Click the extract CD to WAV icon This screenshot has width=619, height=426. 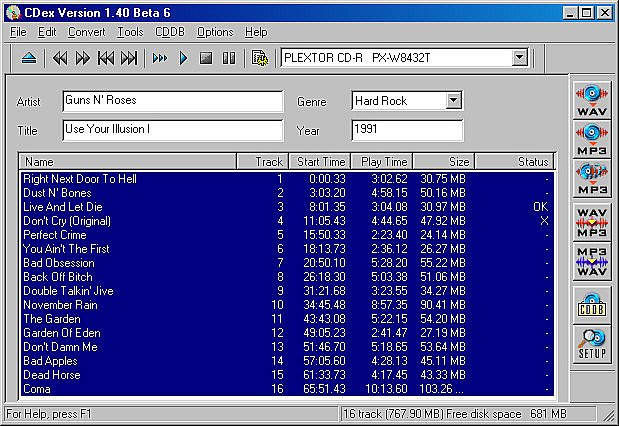tap(591, 101)
